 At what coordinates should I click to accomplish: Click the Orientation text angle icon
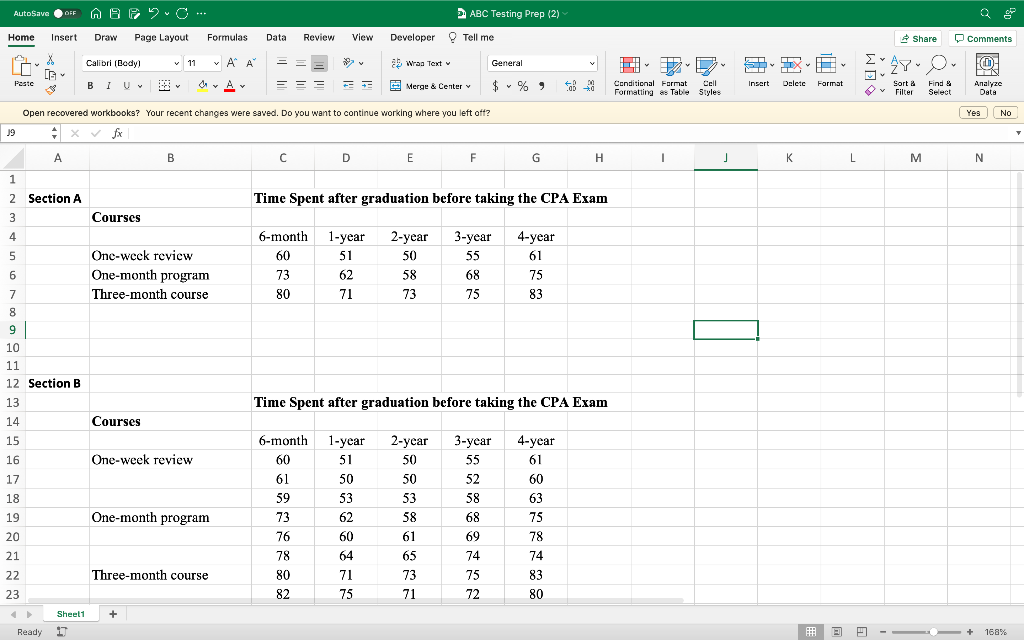(349, 63)
